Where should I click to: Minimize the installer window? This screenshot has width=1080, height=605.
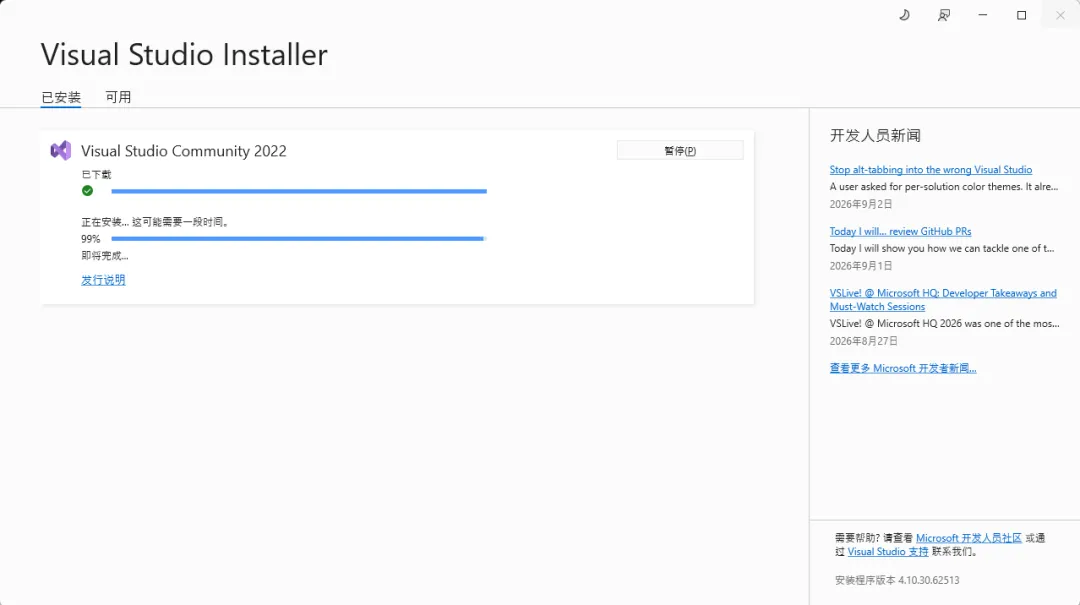click(983, 15)
